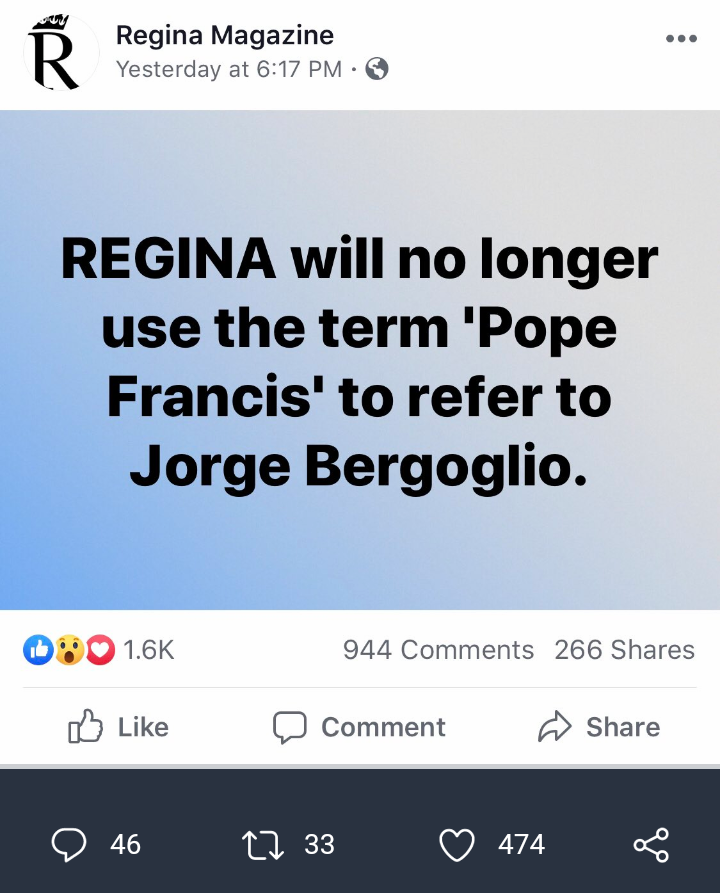Click the globe public audience icon
The image size is (720, 893).
[x=377, y=69]
